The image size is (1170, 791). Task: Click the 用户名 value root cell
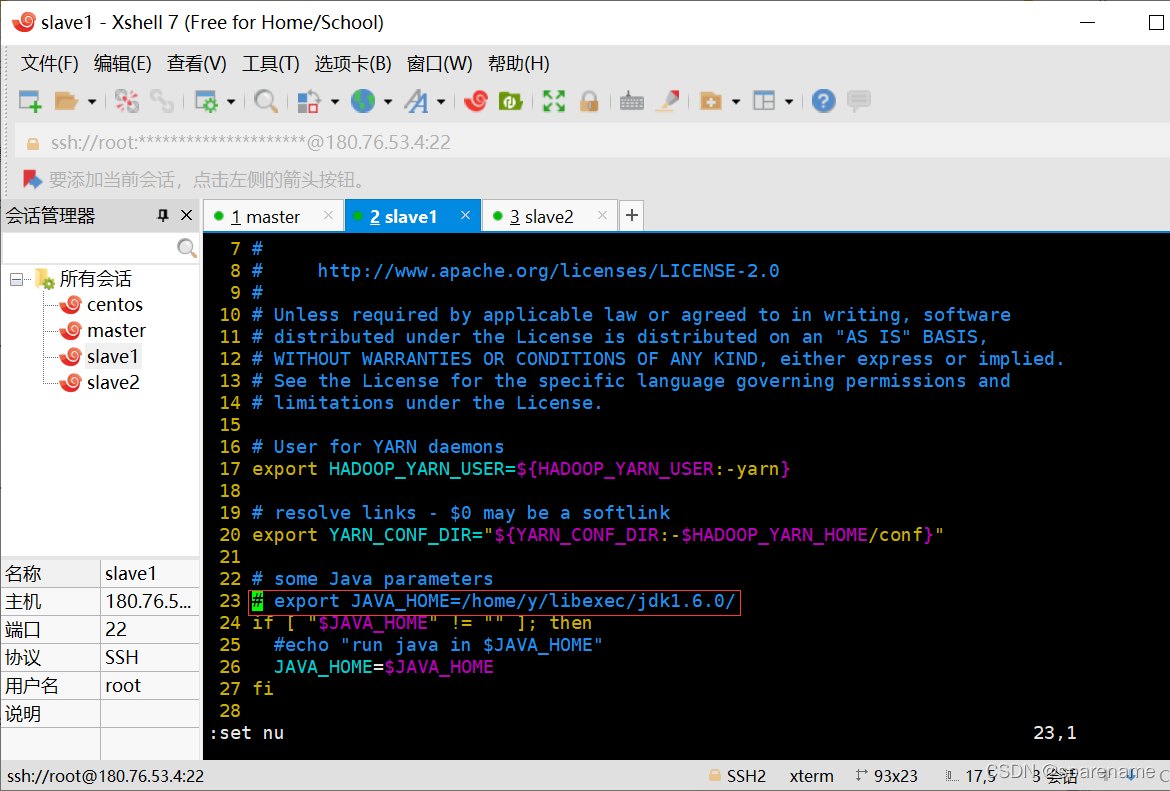pos(151,686)
